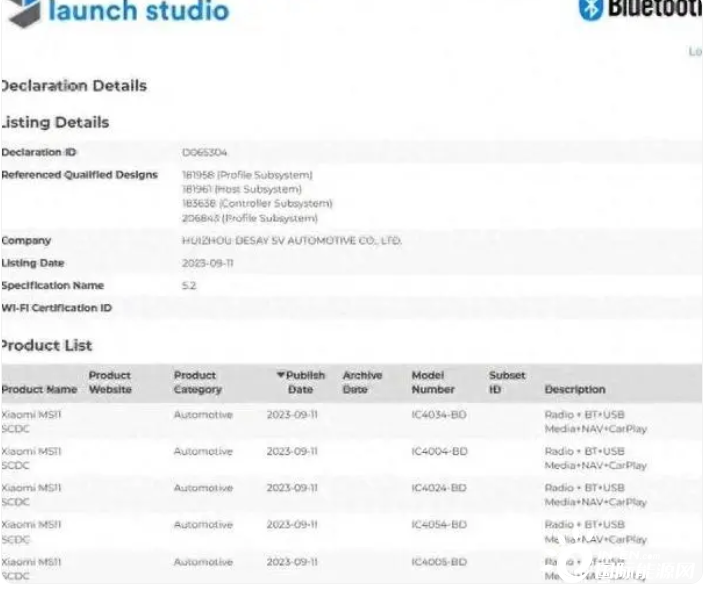Select Declaration ID value D065304
The image size is (704, 589).
(204, 152)
